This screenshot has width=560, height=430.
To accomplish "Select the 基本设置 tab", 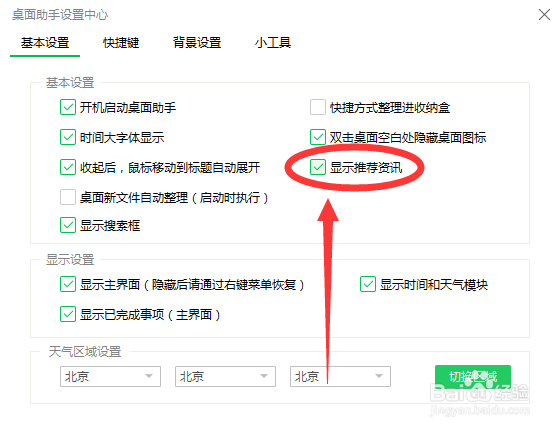I will click(x=45, y=43).
